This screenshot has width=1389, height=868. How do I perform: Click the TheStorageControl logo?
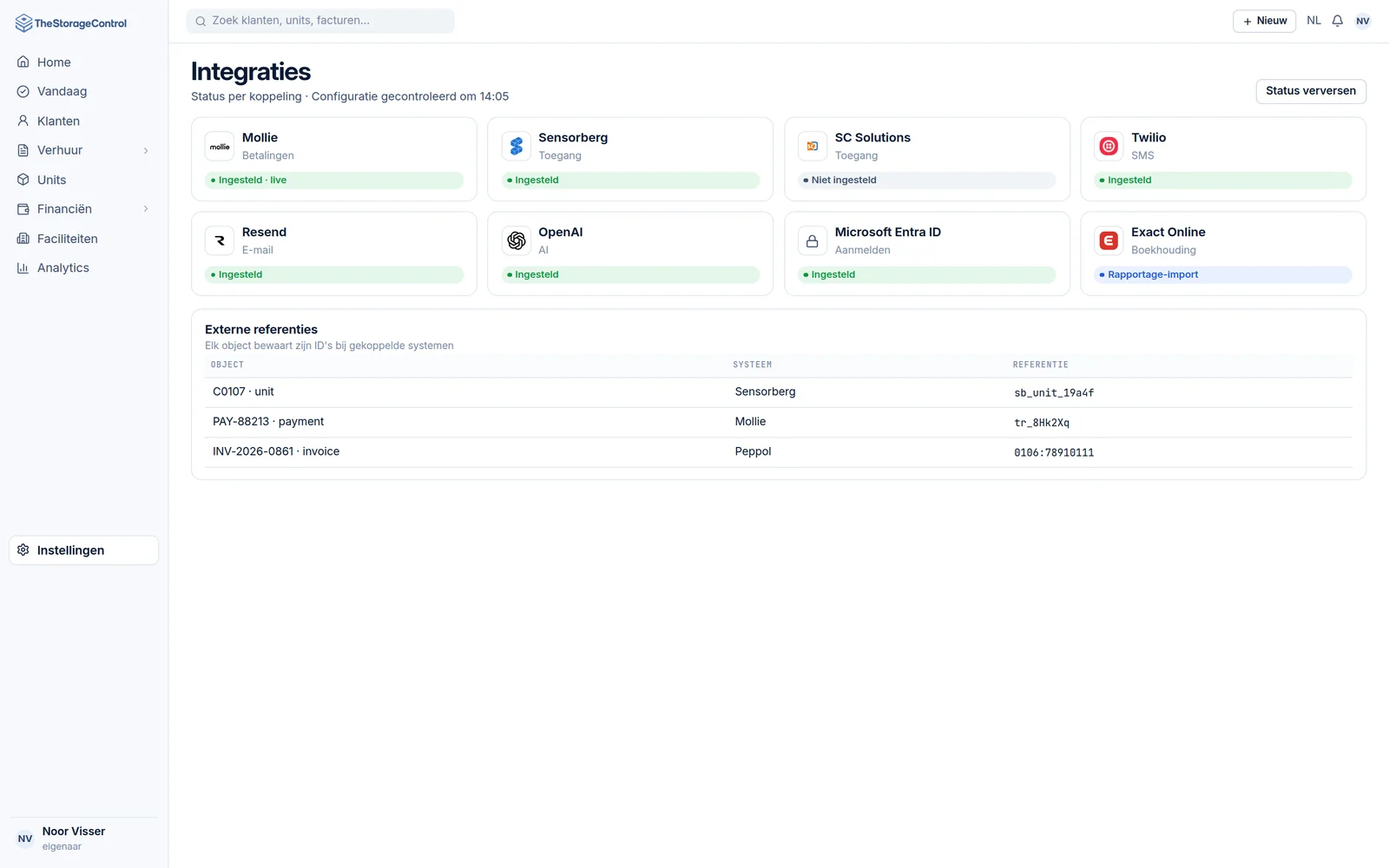71,23
